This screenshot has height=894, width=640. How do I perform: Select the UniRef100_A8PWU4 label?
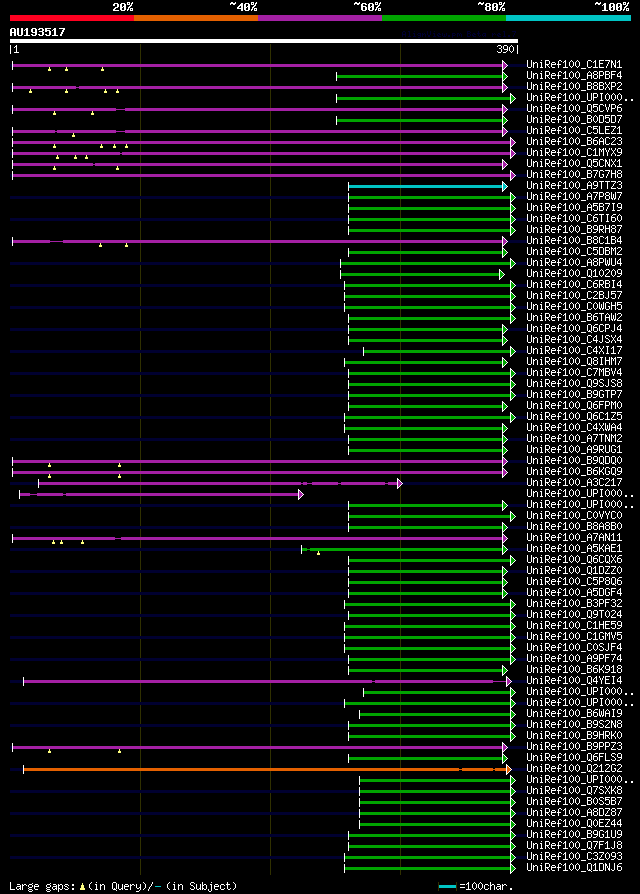coord(574,262)
